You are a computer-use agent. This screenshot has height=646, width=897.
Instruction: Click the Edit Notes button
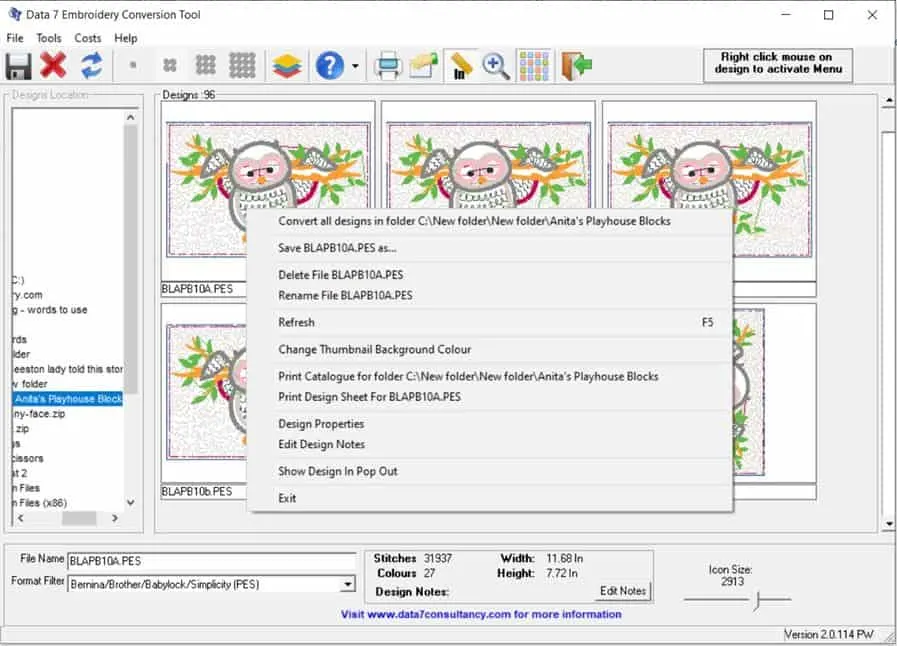click(x=623, y=590)
